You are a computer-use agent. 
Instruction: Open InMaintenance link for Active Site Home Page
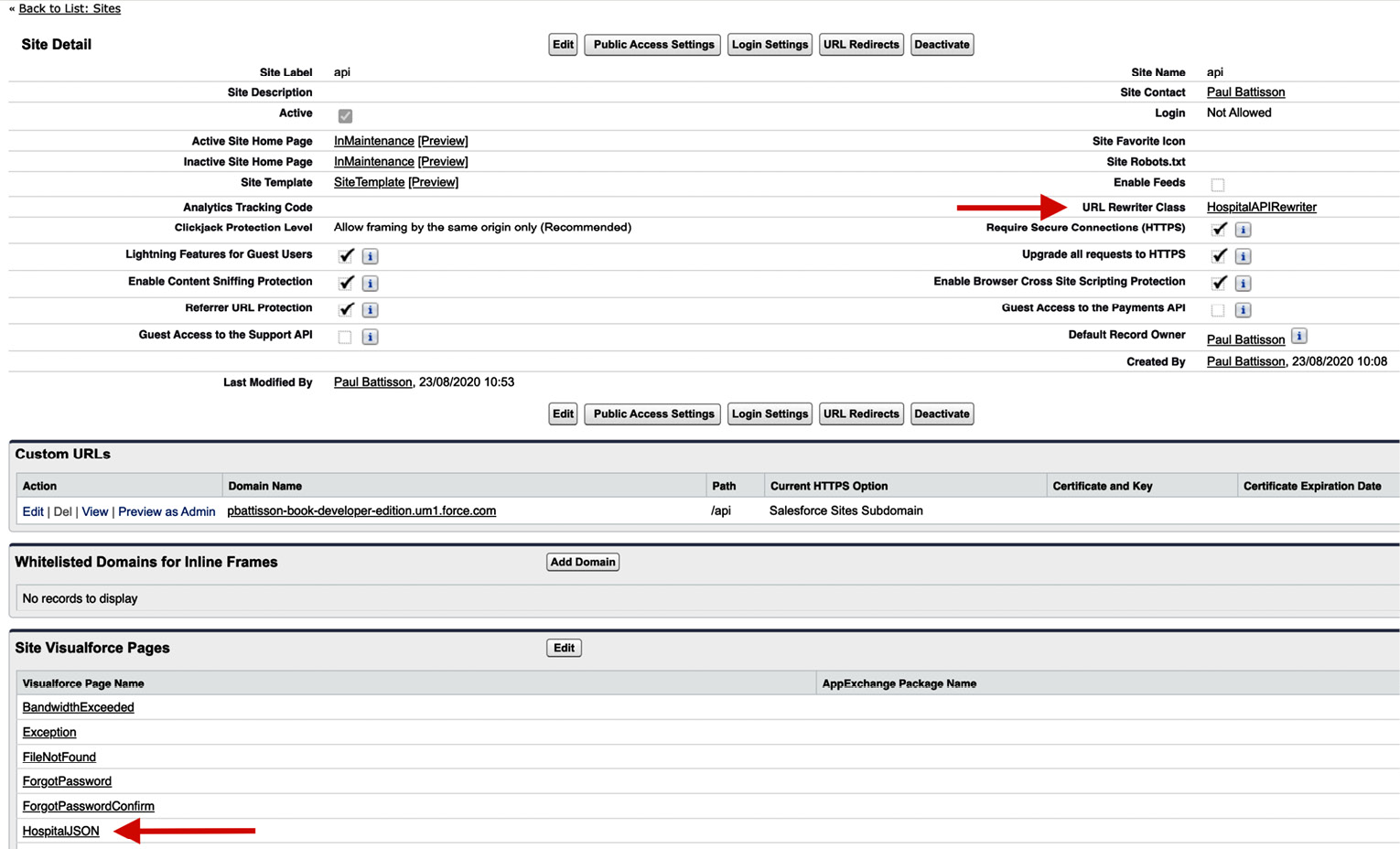(x=373, y=141)
